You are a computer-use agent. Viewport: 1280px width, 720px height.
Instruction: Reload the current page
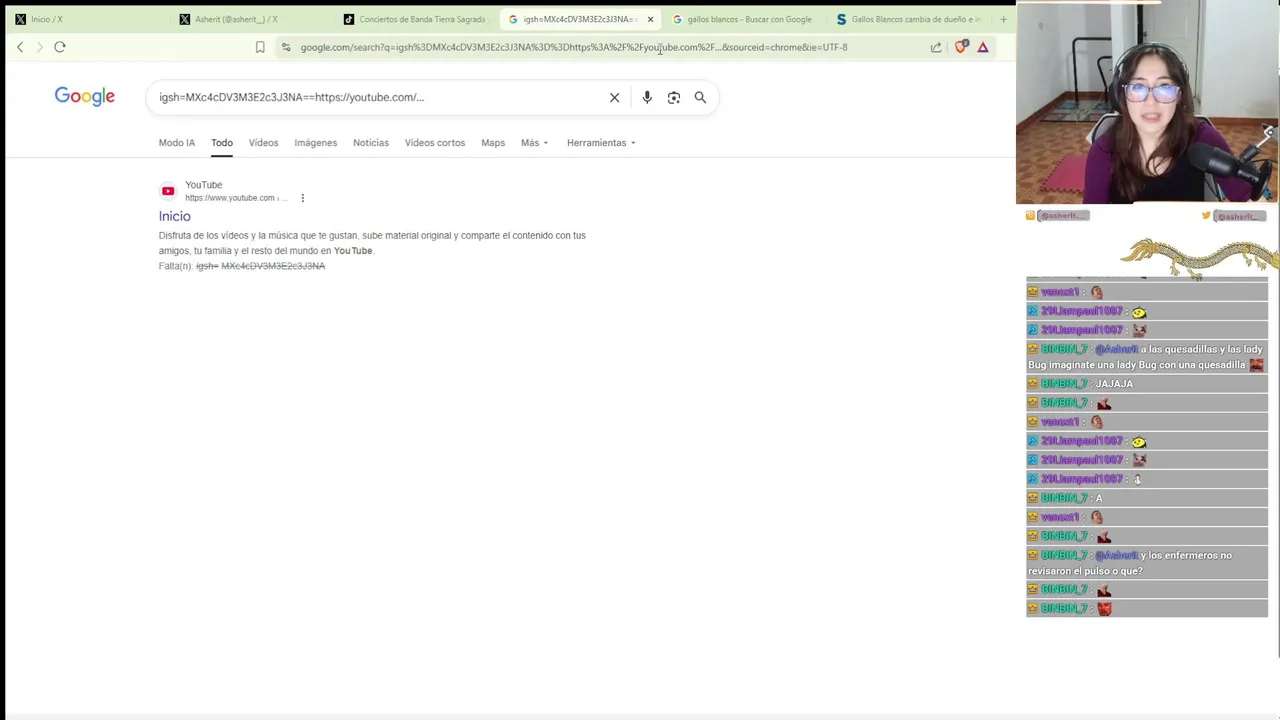point(60,47)
